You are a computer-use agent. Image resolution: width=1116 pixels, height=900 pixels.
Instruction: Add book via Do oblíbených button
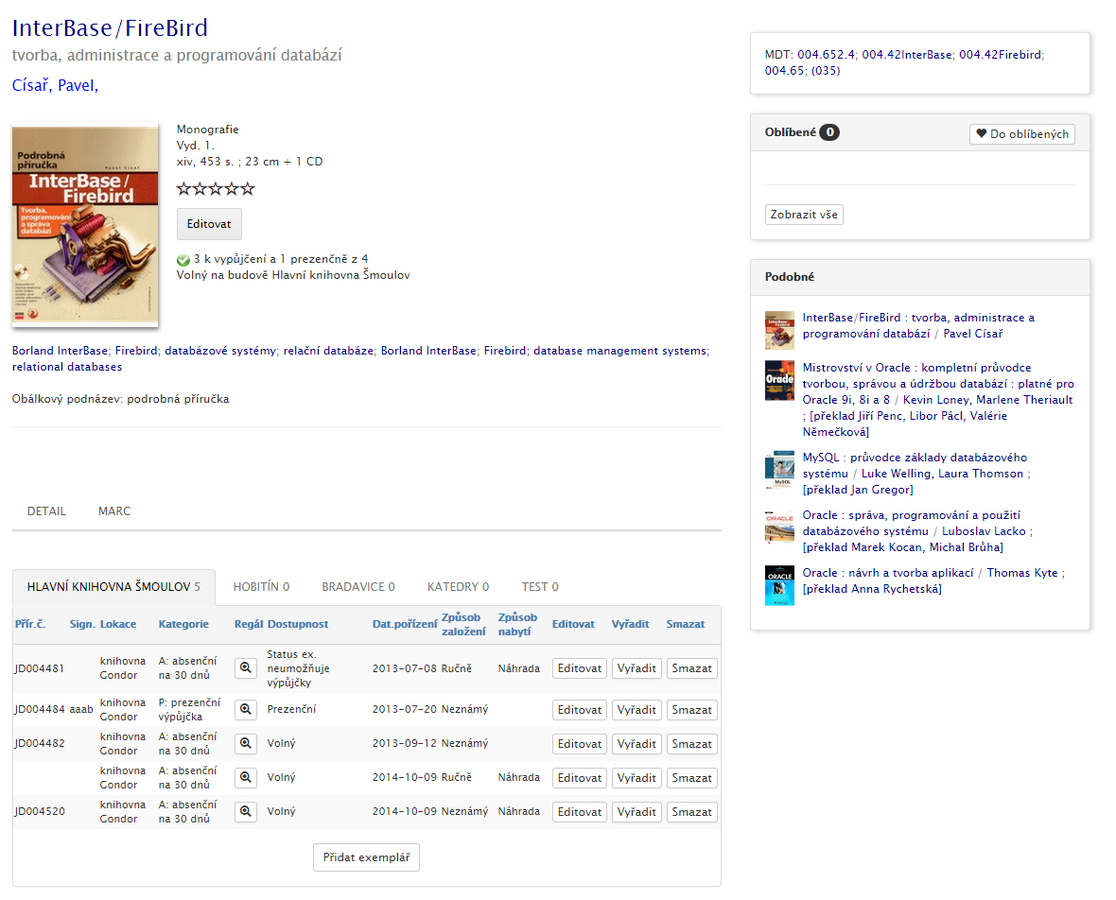click(1022, 134)
